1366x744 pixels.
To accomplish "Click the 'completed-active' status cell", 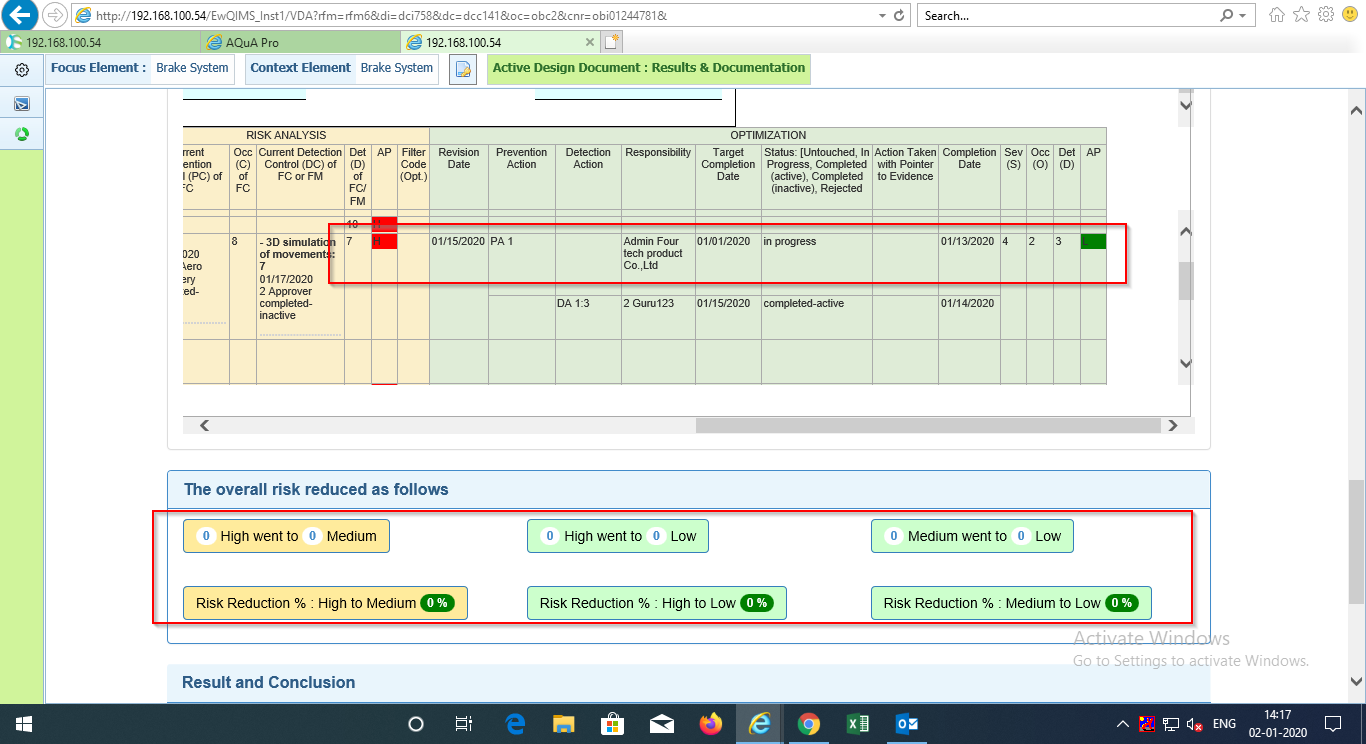I will (816, 316).
